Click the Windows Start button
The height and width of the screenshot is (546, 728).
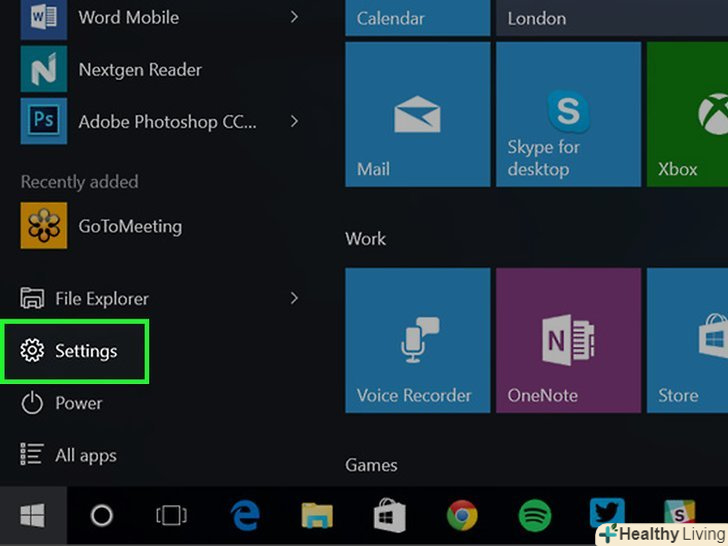click(33, 515)
